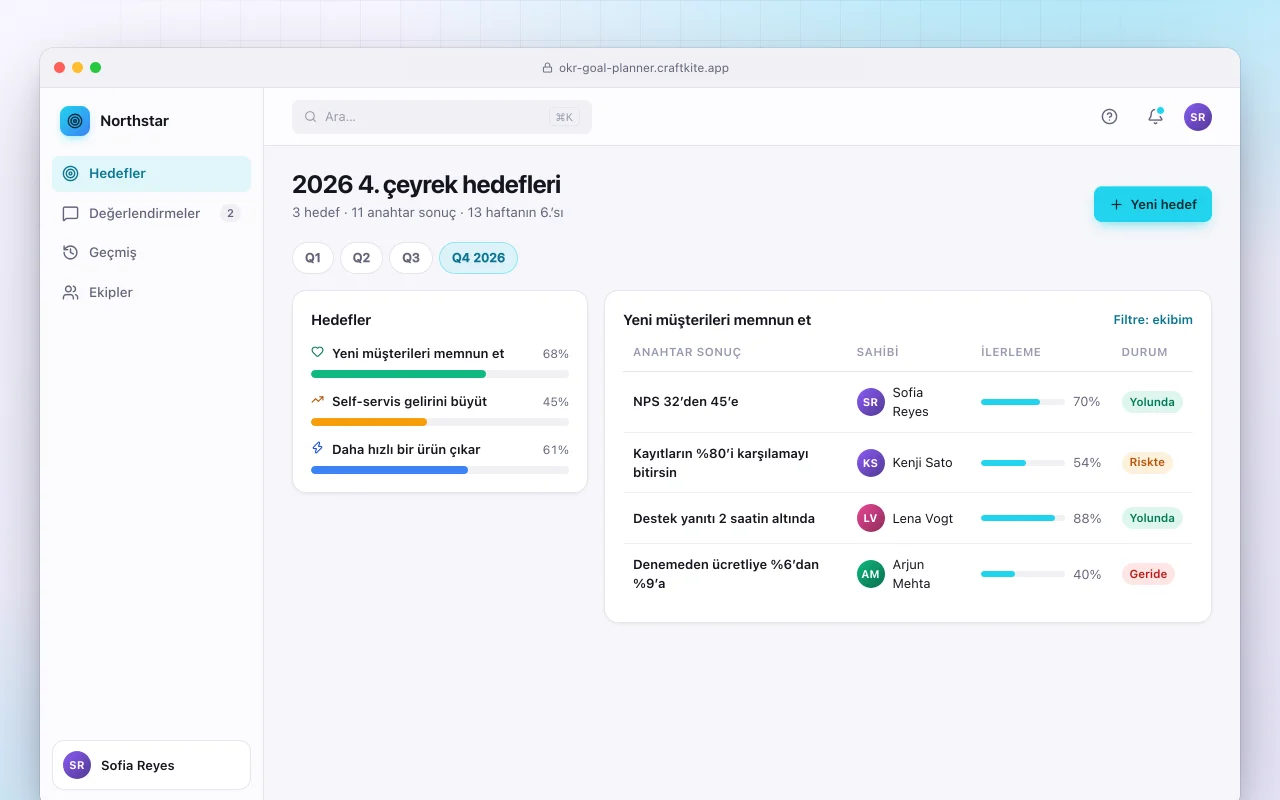This screenshot has height=800, width=1280.
Task: Open key result Destek yanıtı 2 saatin altında
Action: tap(724, 518)
